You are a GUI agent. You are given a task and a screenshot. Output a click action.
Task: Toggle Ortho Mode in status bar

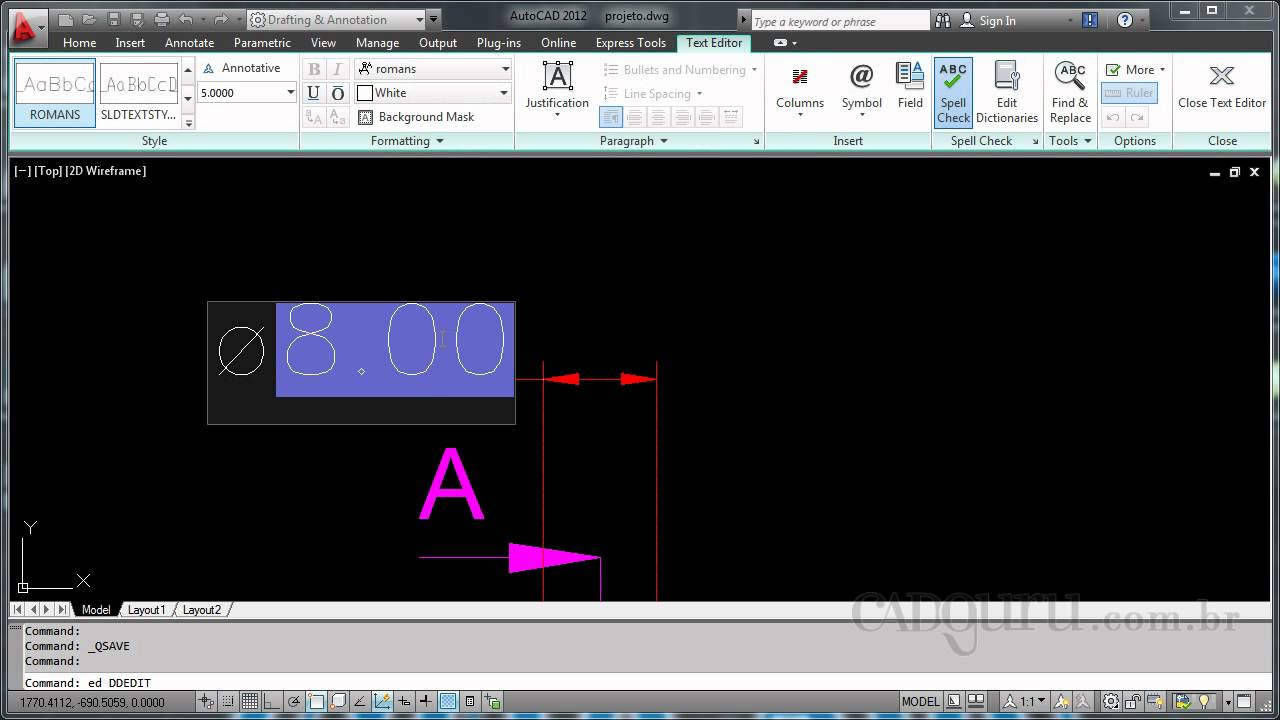pyautogui.click(x=272, y=702)
